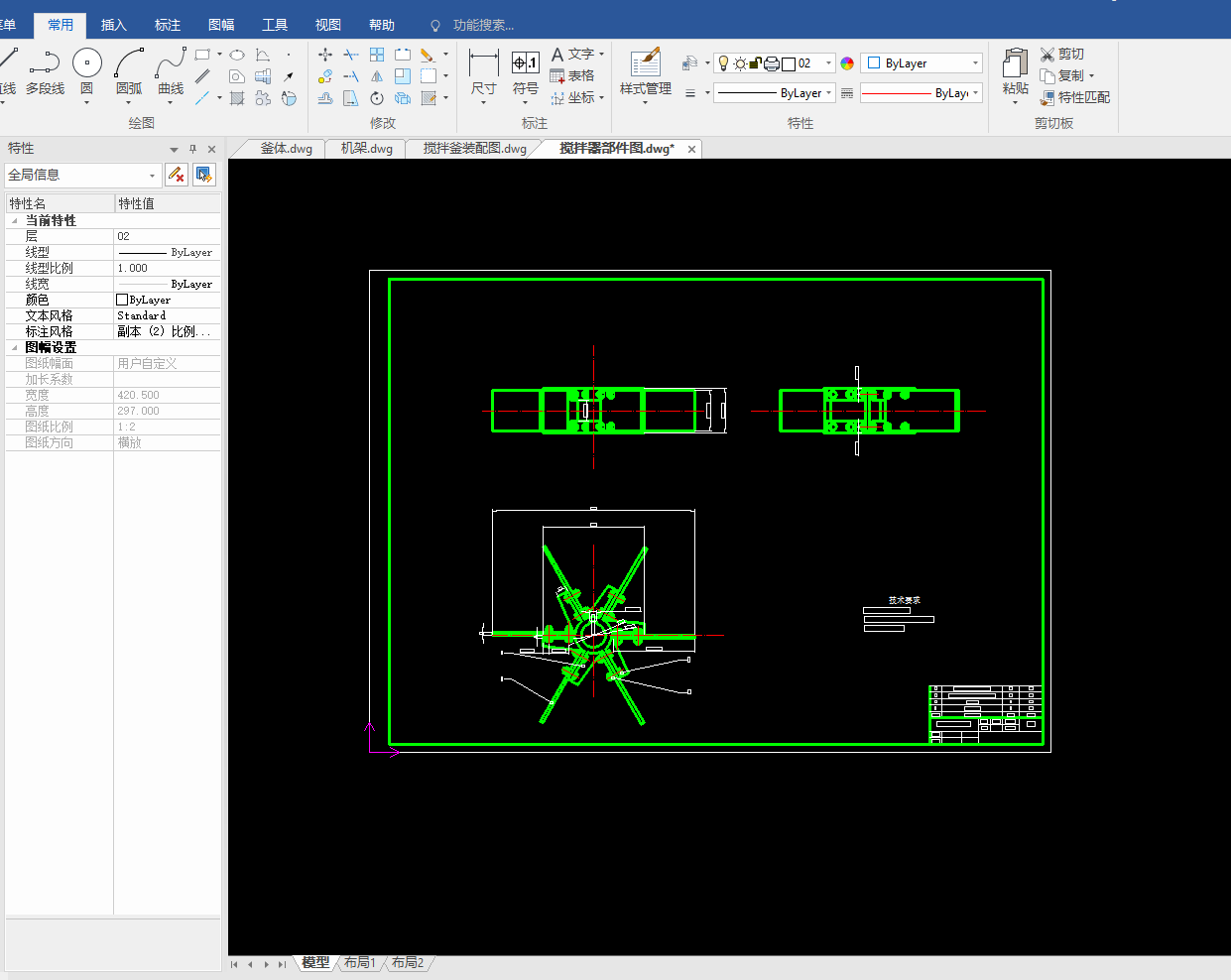
Task: Switch to the 标注 ribbon tab
Action: tap(168, 25)
